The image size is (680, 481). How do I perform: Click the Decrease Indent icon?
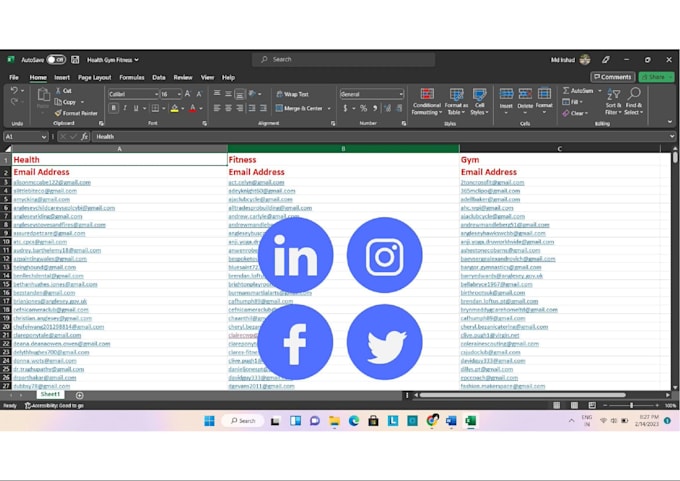click(252, 108)
